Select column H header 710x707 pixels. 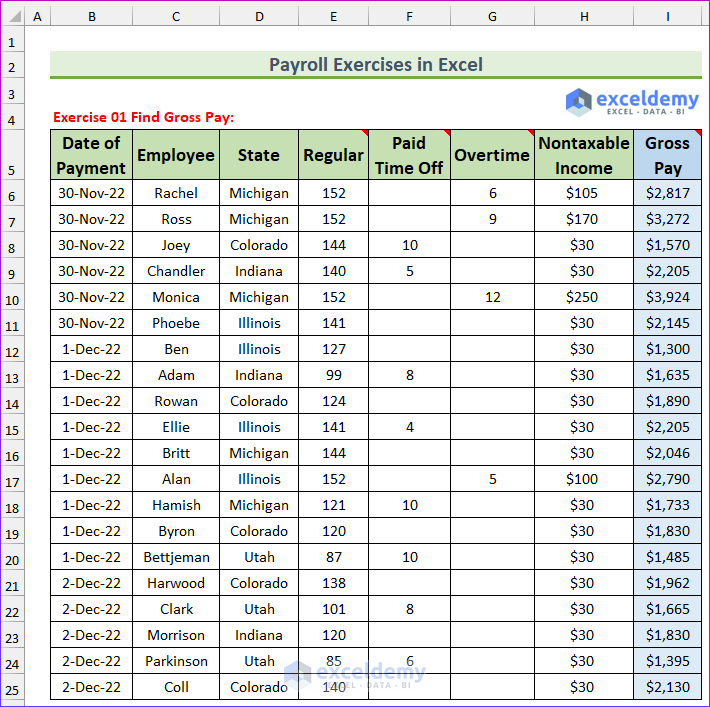click(x=584, y=16)
